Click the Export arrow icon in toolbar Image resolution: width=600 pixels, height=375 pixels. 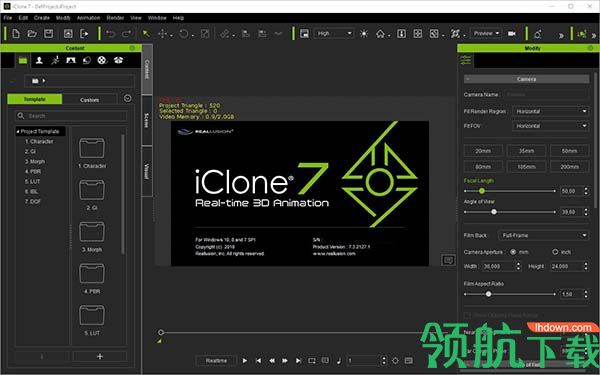coord(84,34)
